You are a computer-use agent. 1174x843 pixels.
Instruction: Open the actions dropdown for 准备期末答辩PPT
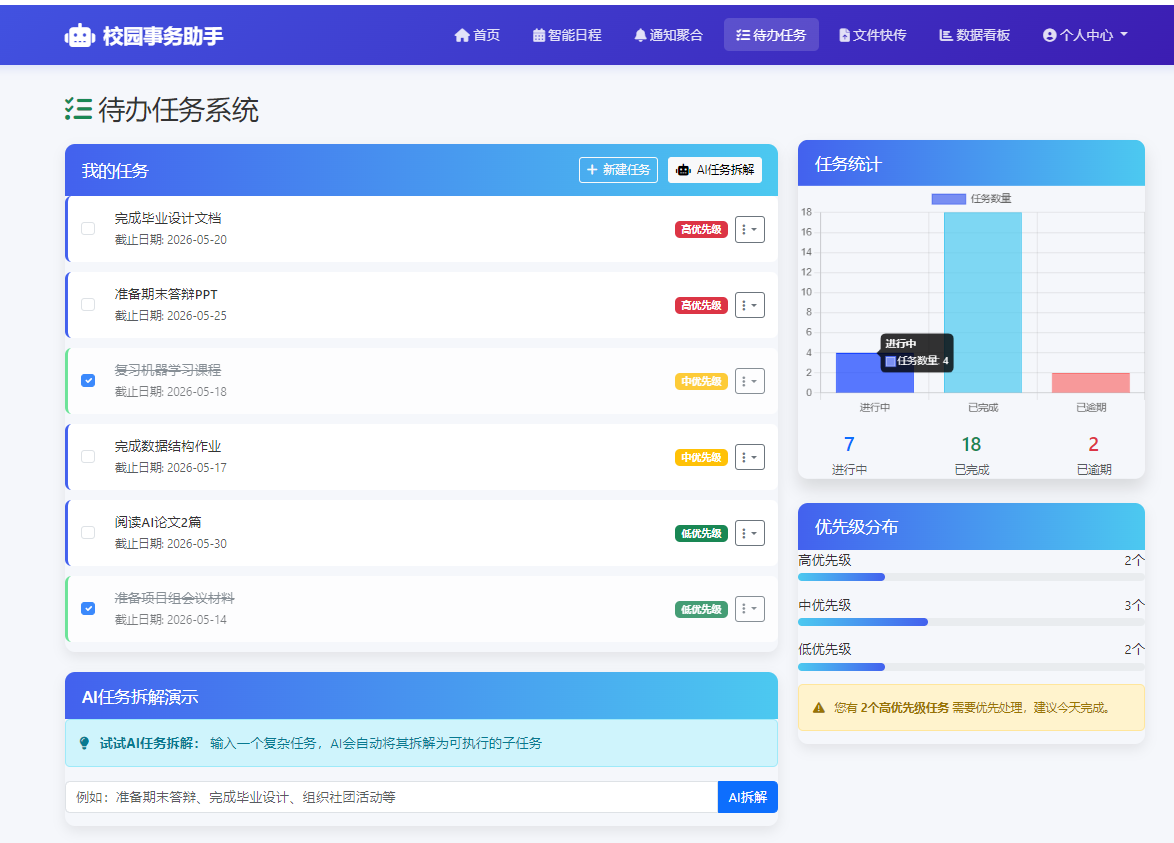coord(750,305)
